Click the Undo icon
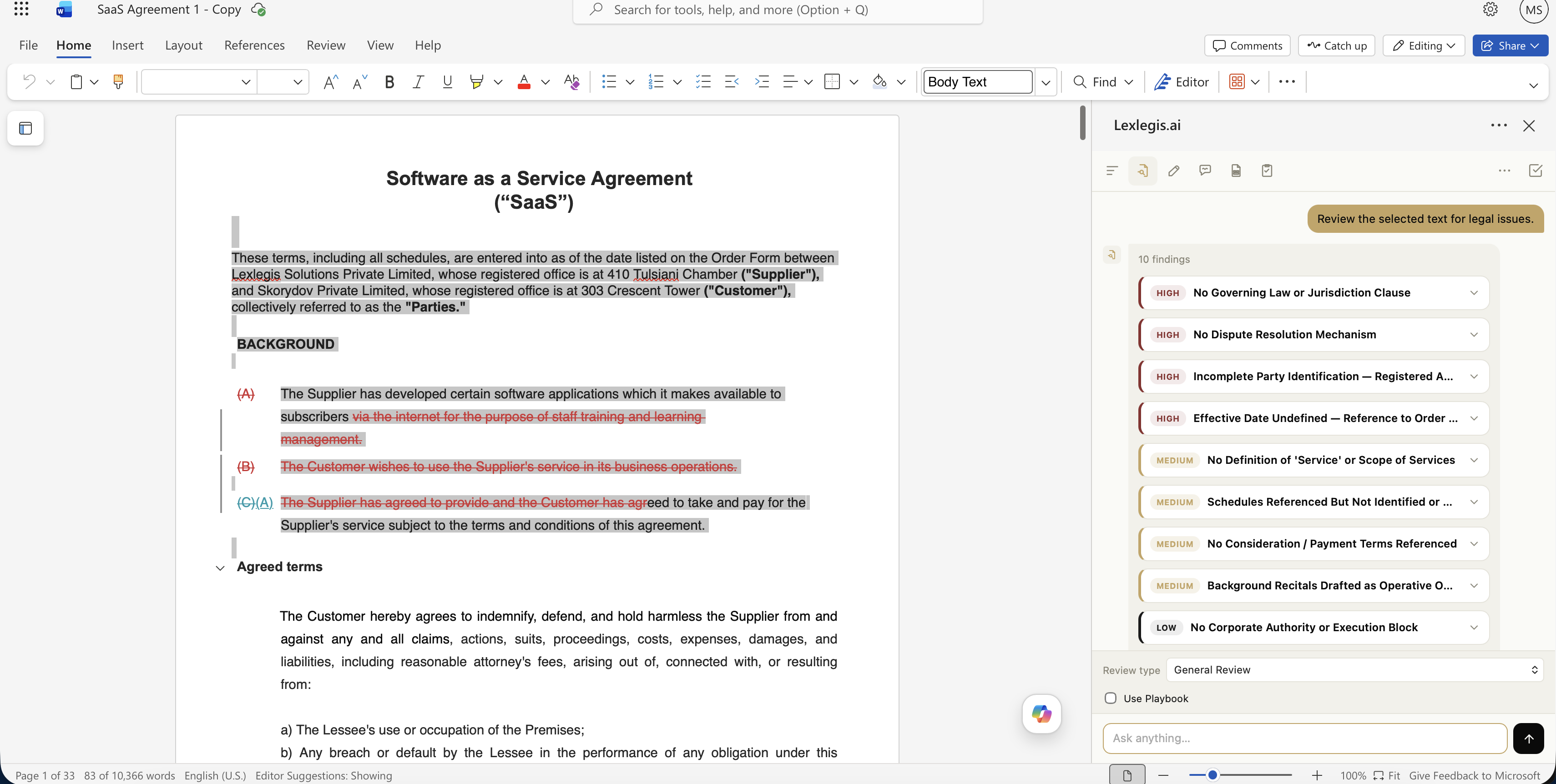 (28, 81)
